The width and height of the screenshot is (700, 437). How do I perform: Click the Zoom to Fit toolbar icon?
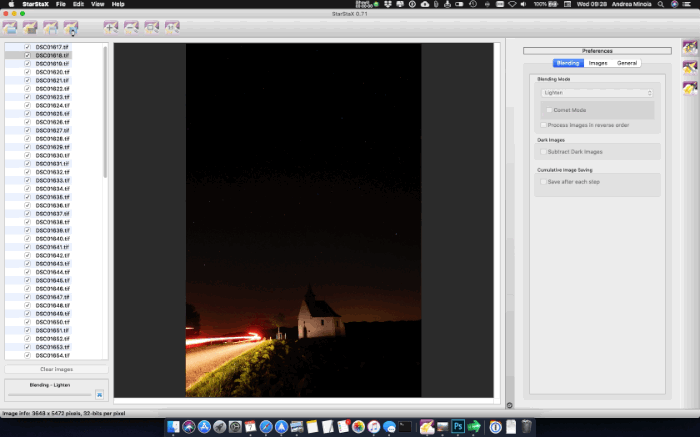[152, 28]
